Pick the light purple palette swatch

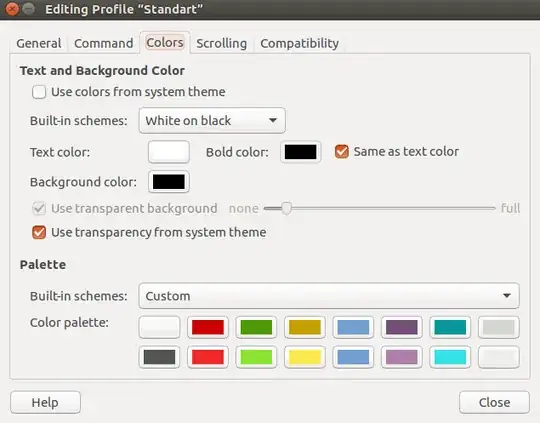[x=402, y=357]
